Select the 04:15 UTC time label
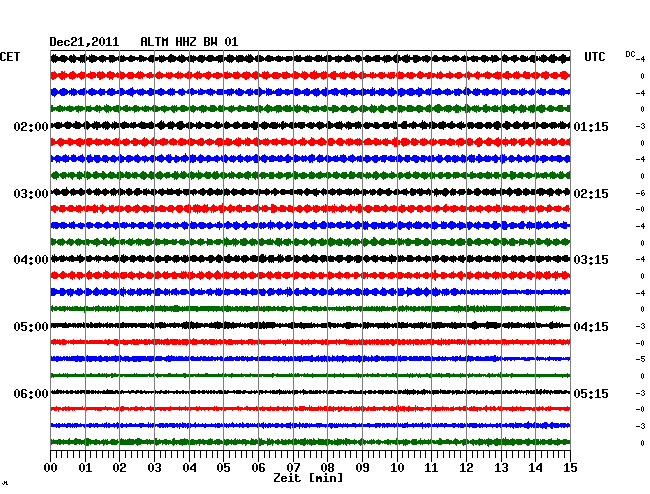The image size is (650, 494). [x=591, y=327]
